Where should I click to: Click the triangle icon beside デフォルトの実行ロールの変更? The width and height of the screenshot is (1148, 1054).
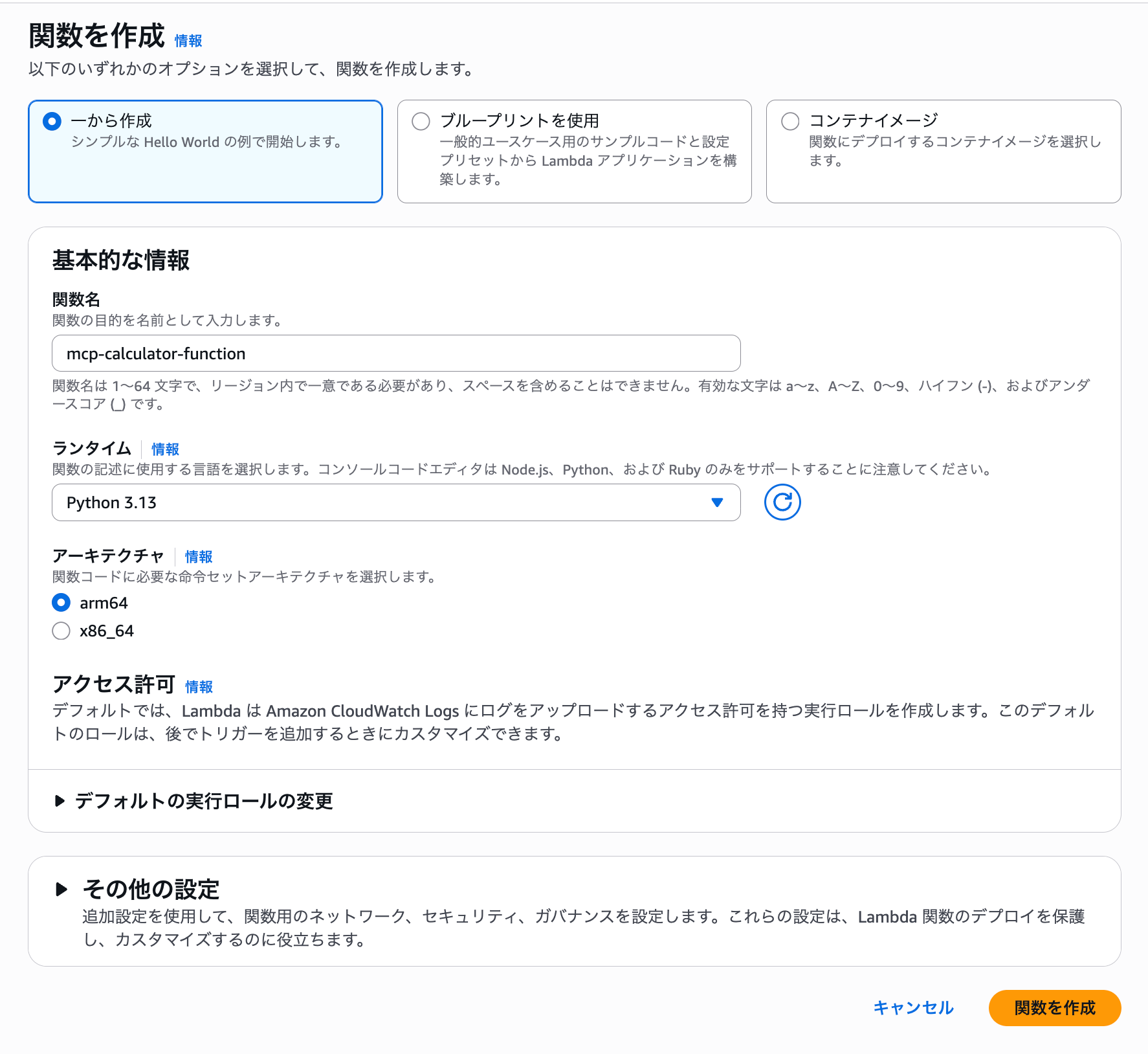click(x=60, y=801)
